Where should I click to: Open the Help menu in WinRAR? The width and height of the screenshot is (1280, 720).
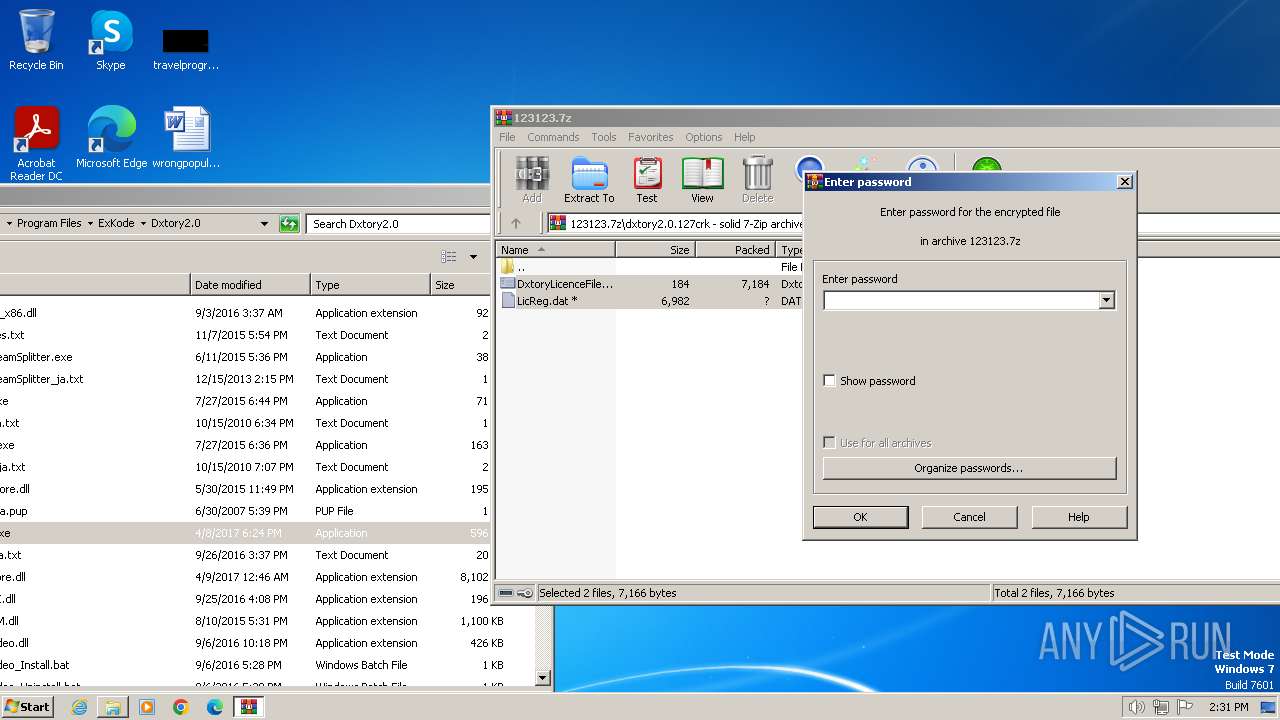744,137
